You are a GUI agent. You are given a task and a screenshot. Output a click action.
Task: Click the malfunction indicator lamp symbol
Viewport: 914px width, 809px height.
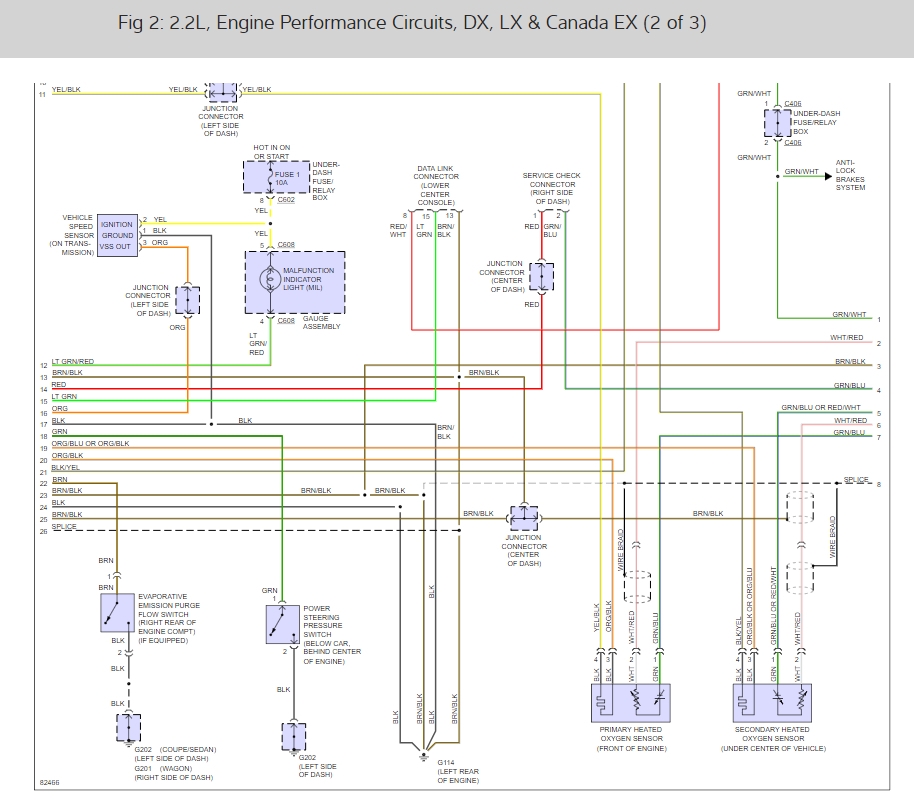[270, 279]
